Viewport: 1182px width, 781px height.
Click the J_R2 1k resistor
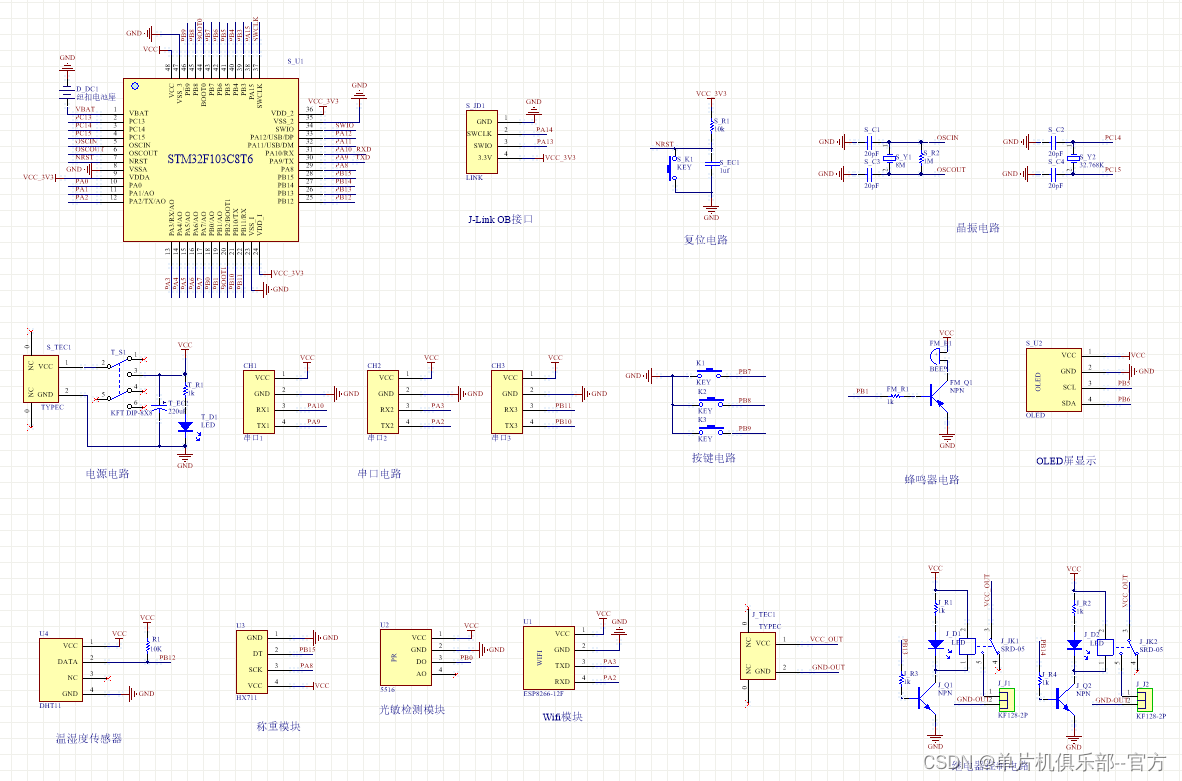pyautogui.click(x=1074, y=606)
